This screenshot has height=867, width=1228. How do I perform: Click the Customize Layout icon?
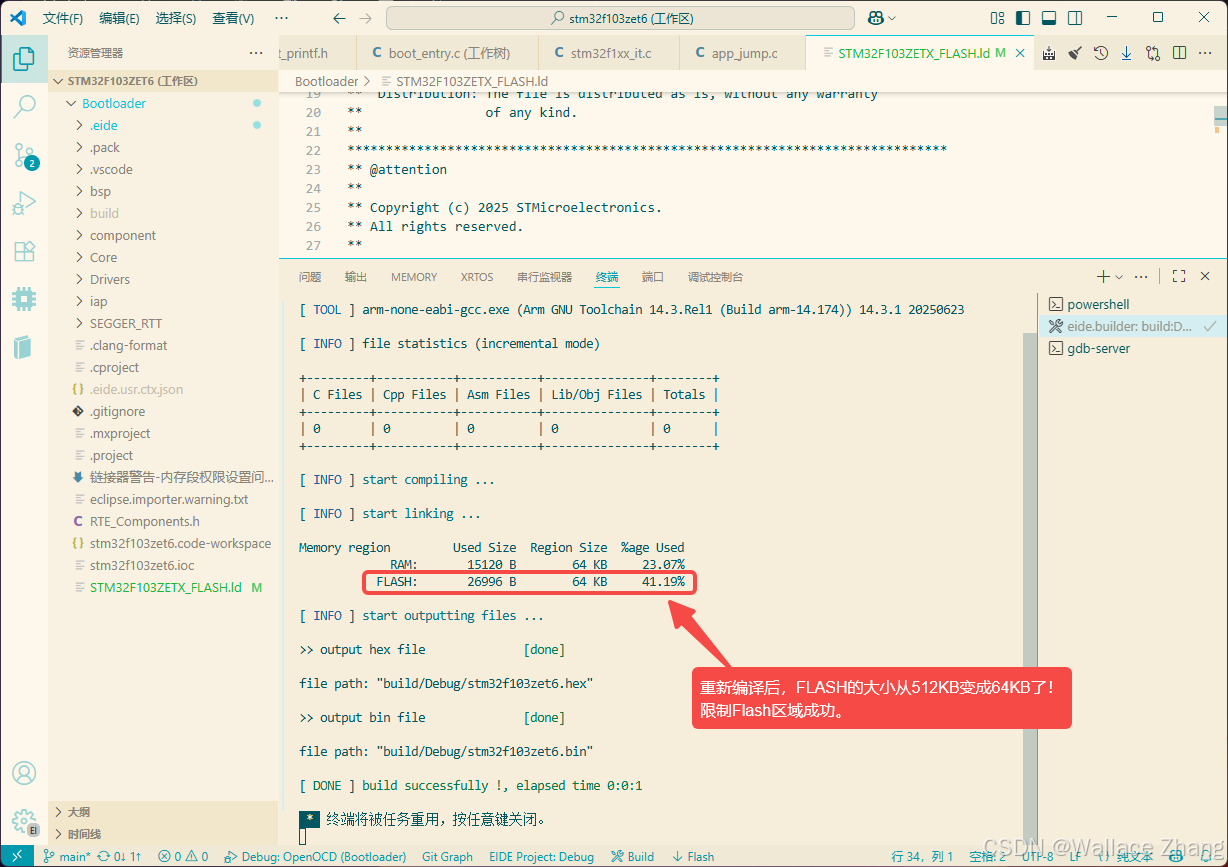tap(997, 18)
